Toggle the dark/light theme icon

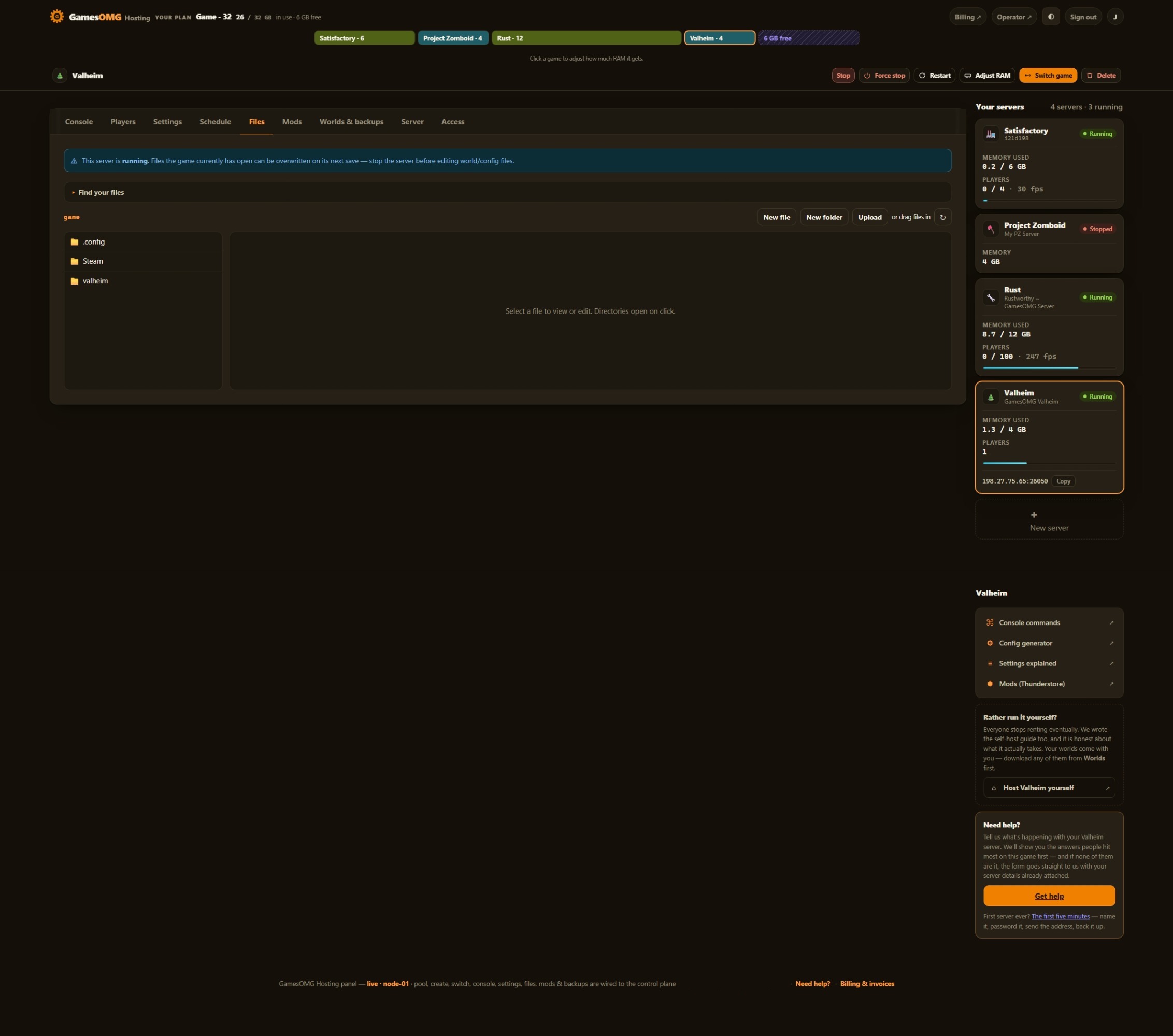click(1051, 17)
